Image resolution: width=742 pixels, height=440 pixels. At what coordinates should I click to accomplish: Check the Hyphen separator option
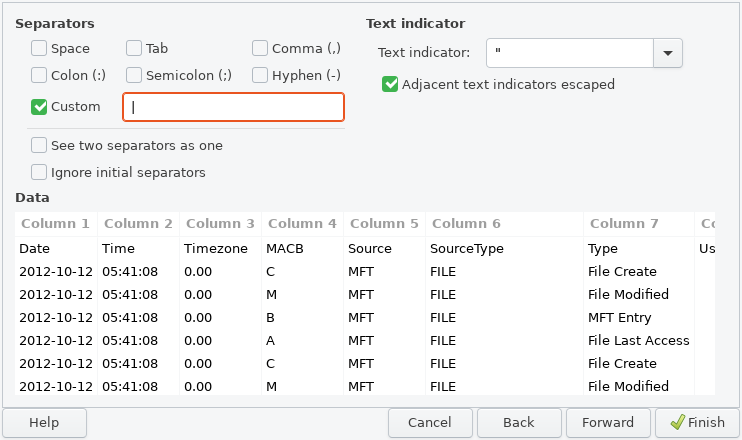coord(260,75)
